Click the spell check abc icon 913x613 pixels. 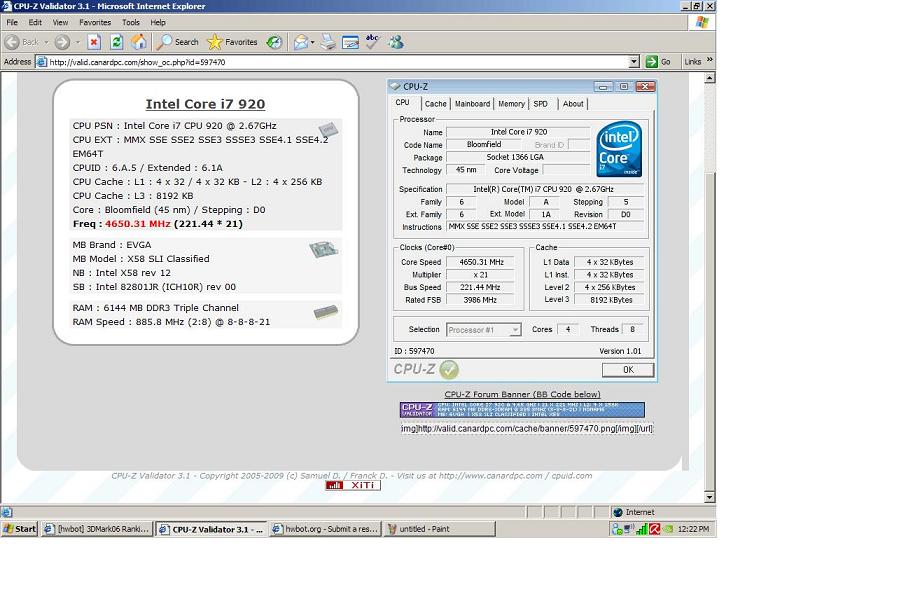coord(373,41)
